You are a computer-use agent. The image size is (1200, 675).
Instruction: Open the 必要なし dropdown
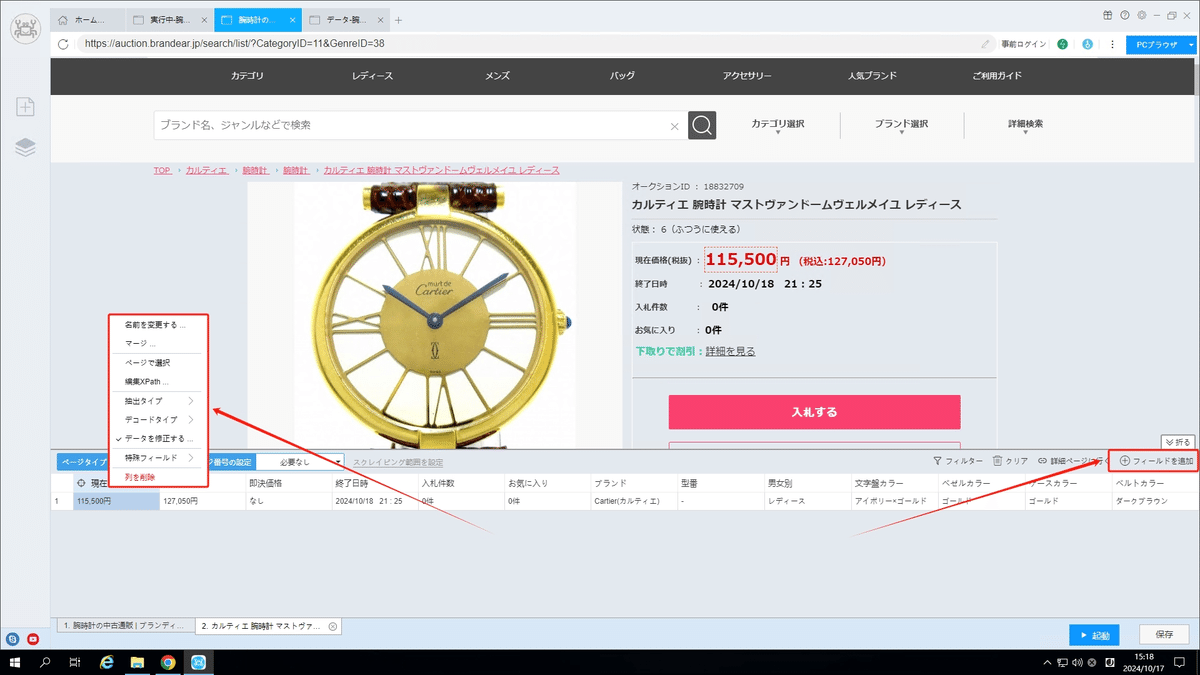(300, 462)
